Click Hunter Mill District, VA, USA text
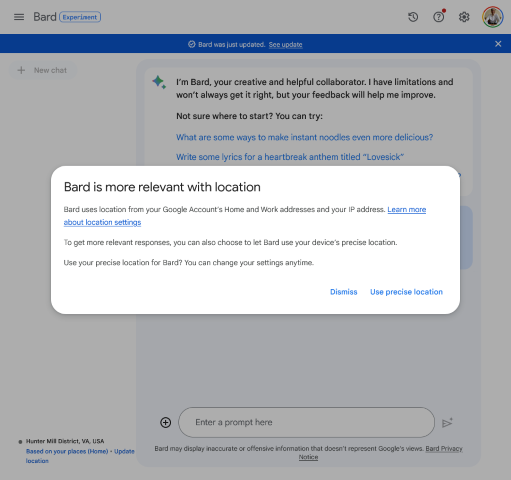The image size is (511, 480). [65, 441]
